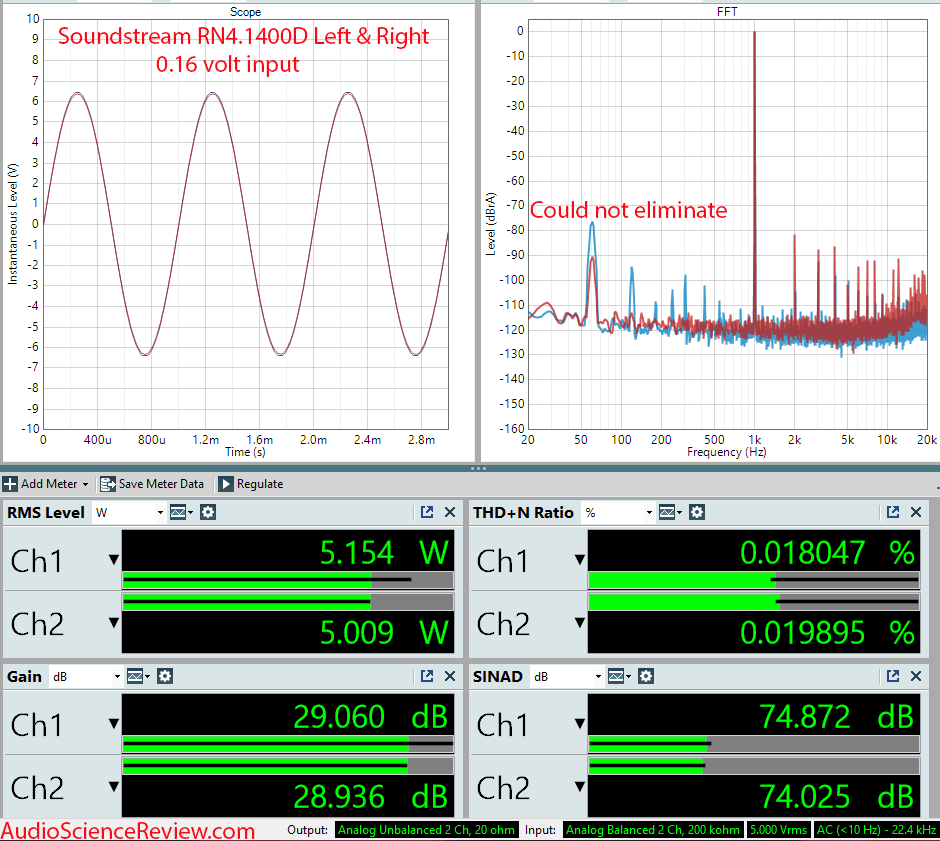Open Gain unit dropdown showing dB
Image resolution: width=940 pixels, height=841 pixels.
coord(86,677)
